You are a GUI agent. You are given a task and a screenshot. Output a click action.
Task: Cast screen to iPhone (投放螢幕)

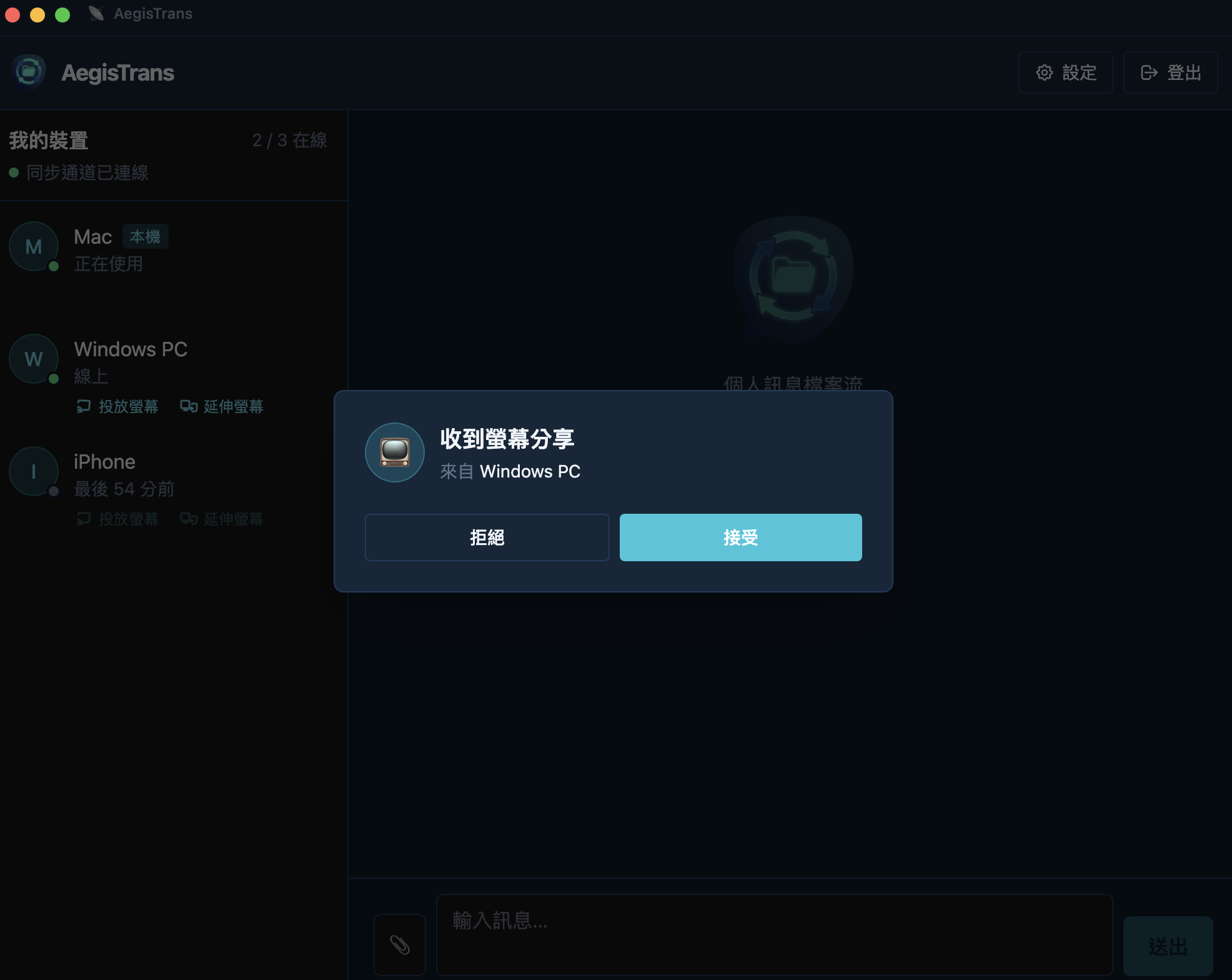click(x=117, y=519)
